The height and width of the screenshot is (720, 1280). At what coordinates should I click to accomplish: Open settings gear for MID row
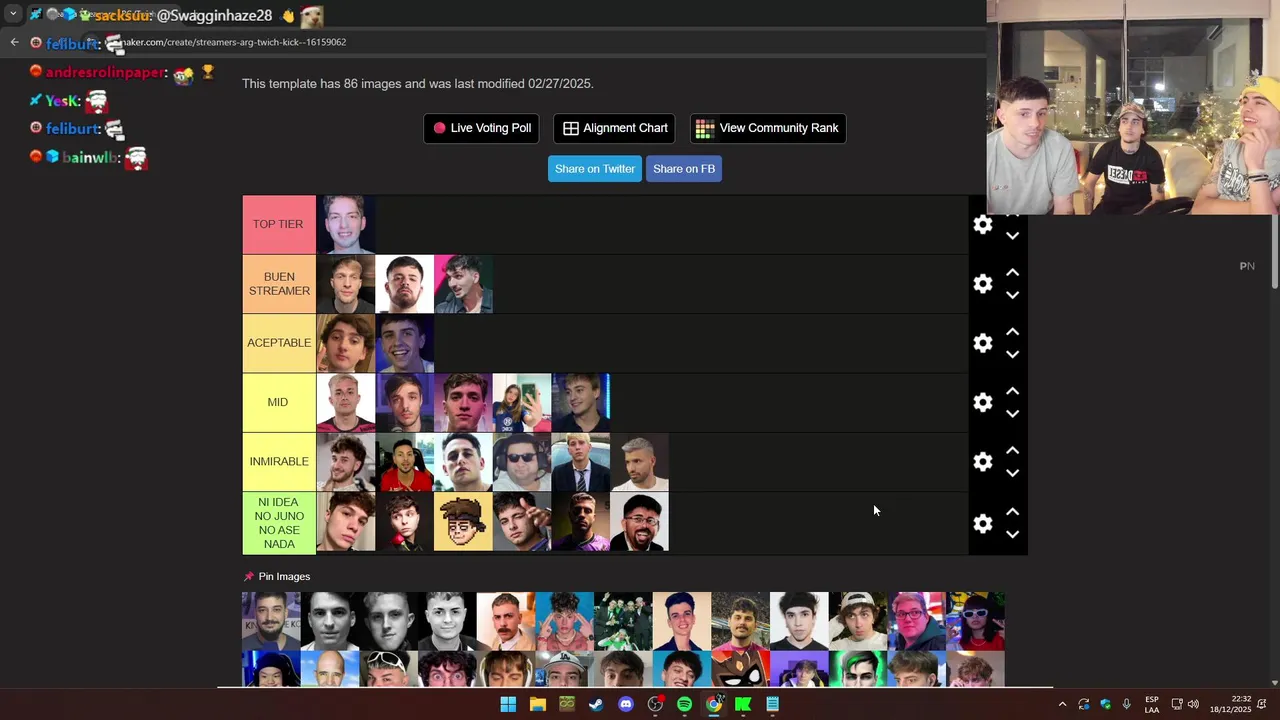point(983,402)
